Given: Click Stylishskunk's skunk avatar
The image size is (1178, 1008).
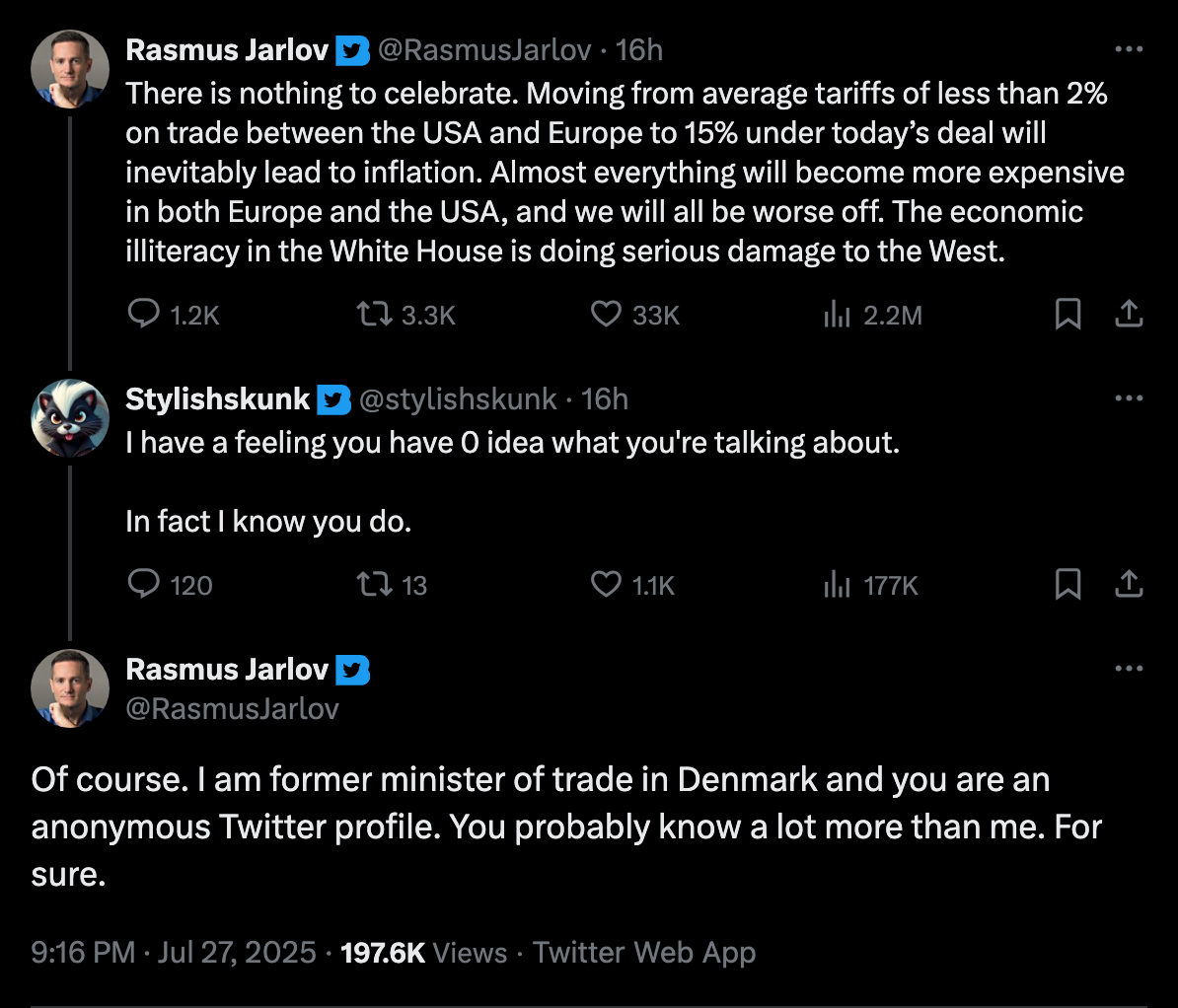Looking at the screenshot, I should [70, 418].
